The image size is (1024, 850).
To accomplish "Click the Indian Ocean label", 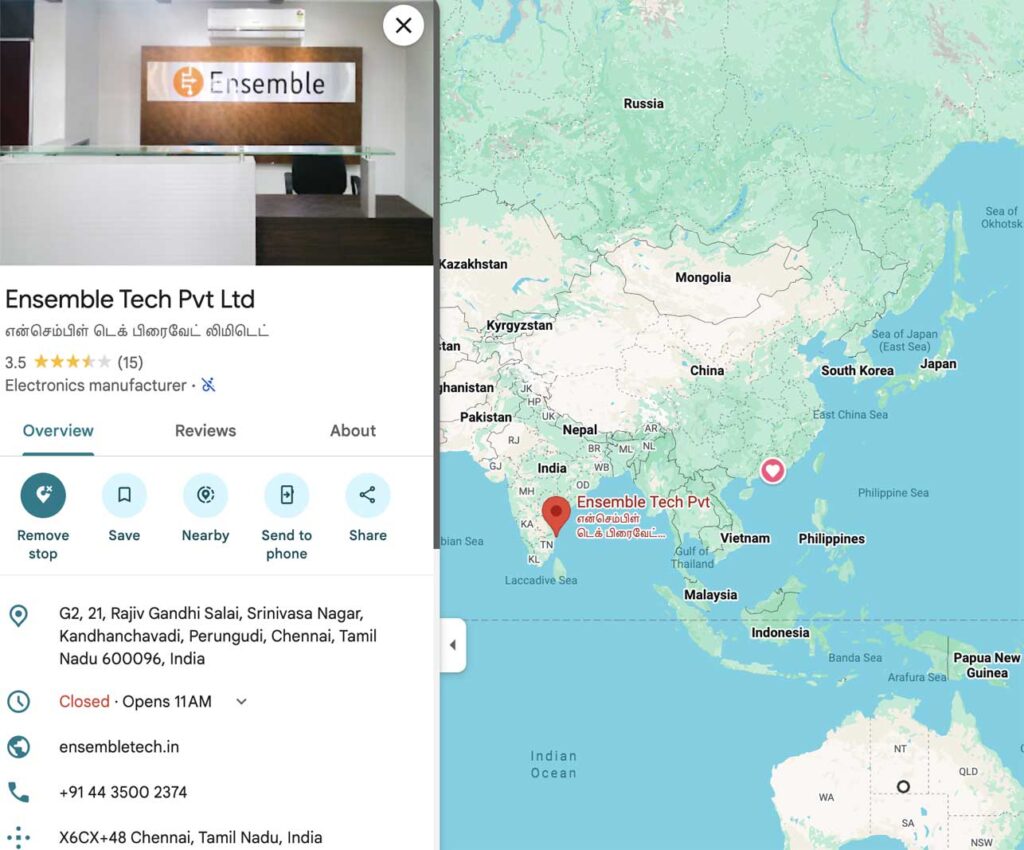I will (553, 764).
